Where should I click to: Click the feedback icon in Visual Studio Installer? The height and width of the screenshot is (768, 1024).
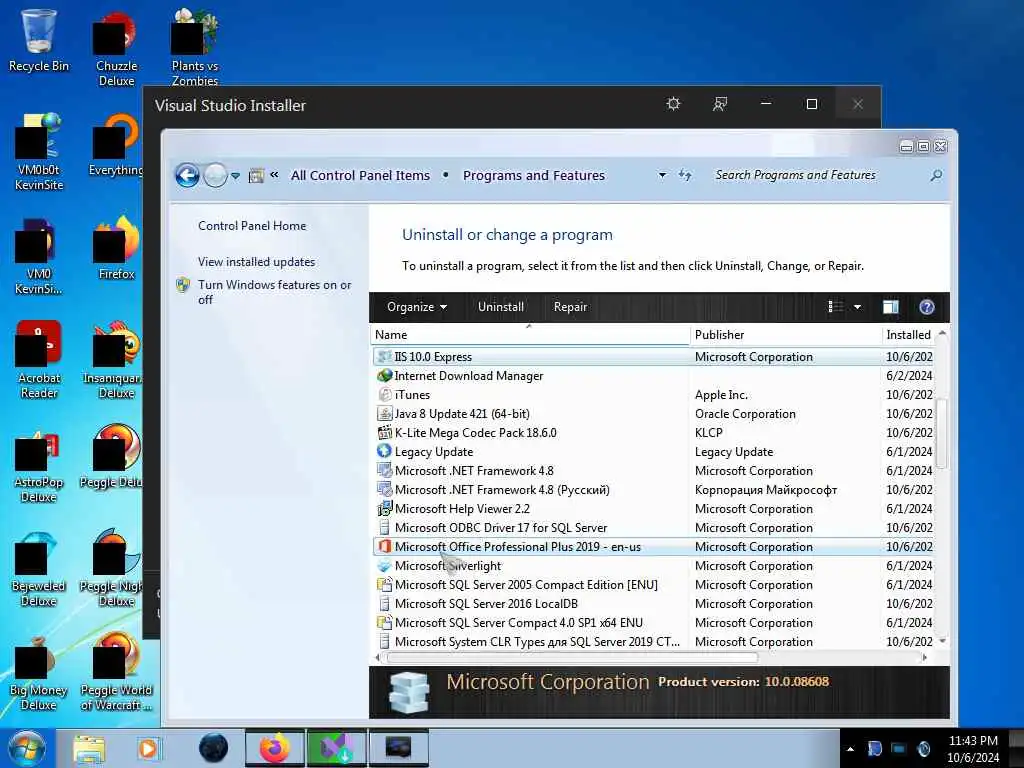tap(720, 104)
